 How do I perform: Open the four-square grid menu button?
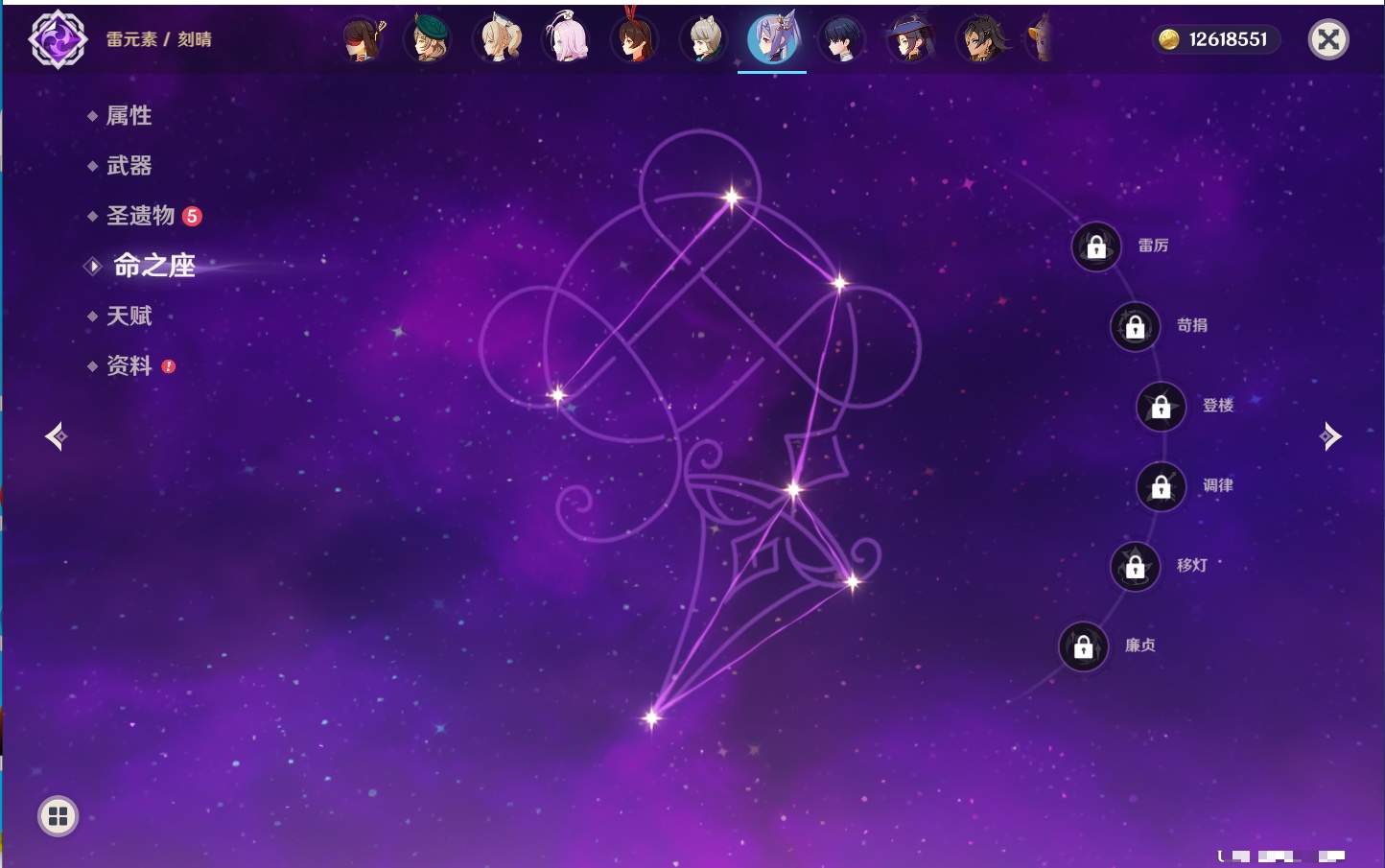coord(58,816)
